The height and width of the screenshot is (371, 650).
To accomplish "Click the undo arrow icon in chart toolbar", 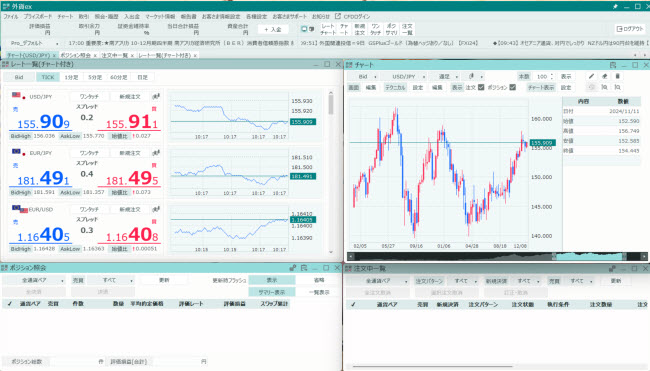I will click(592, 87).
